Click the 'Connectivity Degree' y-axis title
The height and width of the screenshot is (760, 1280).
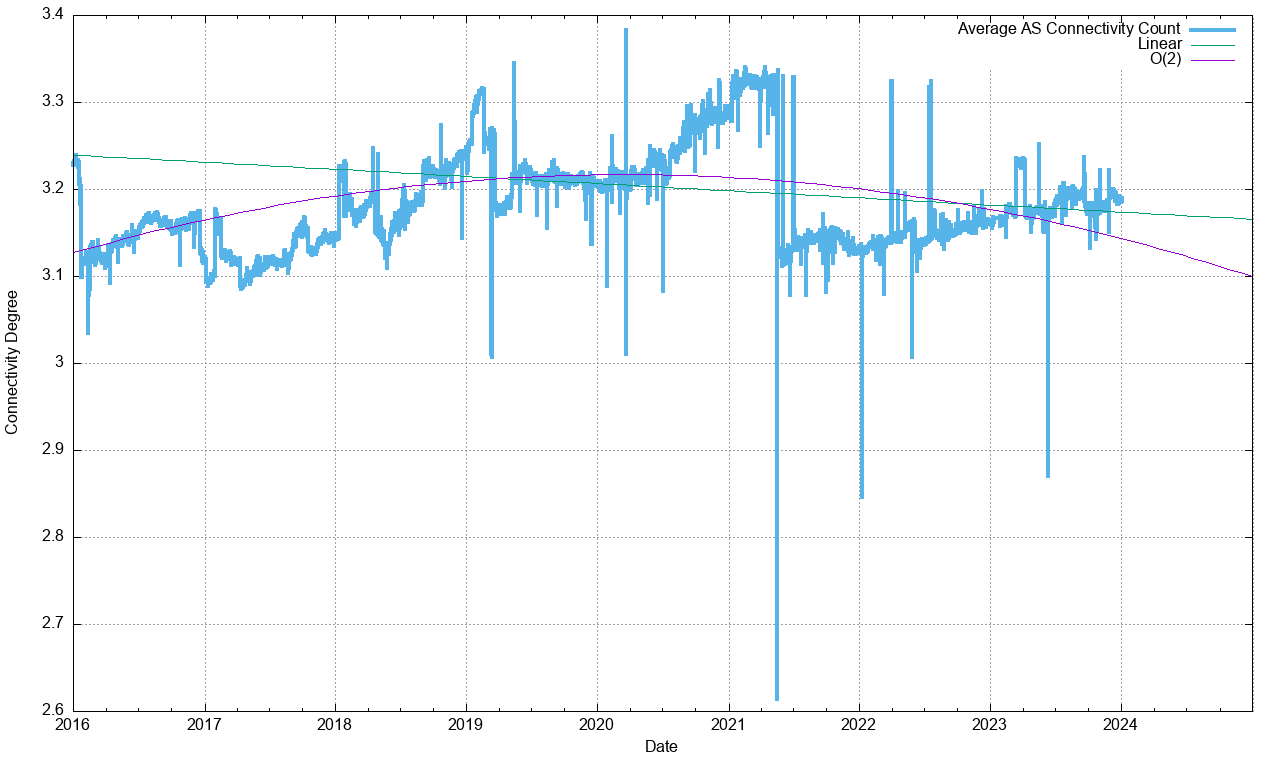12,362
